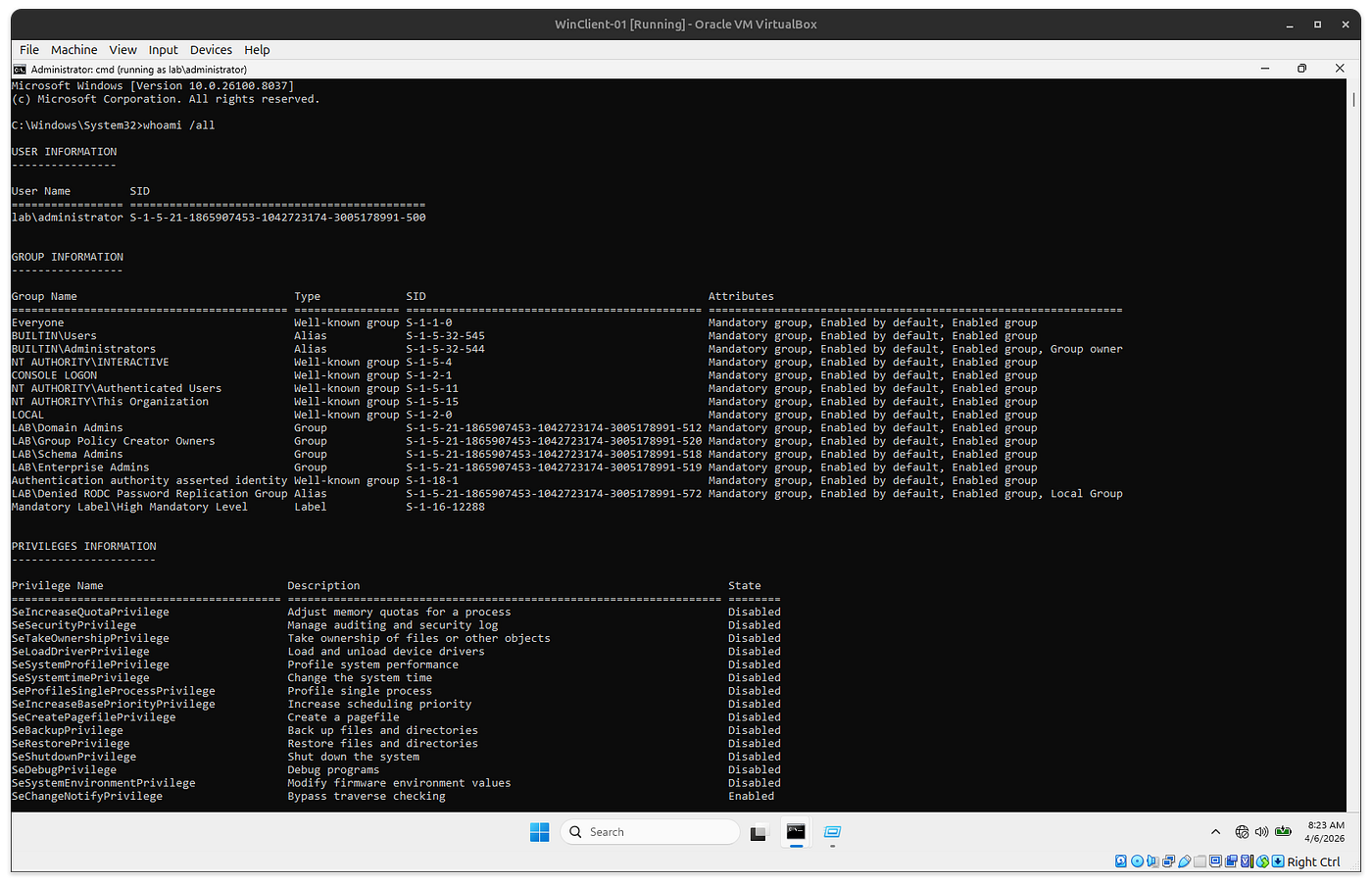
Task: Open the Windows Start menu
Action: pos(539,832)
